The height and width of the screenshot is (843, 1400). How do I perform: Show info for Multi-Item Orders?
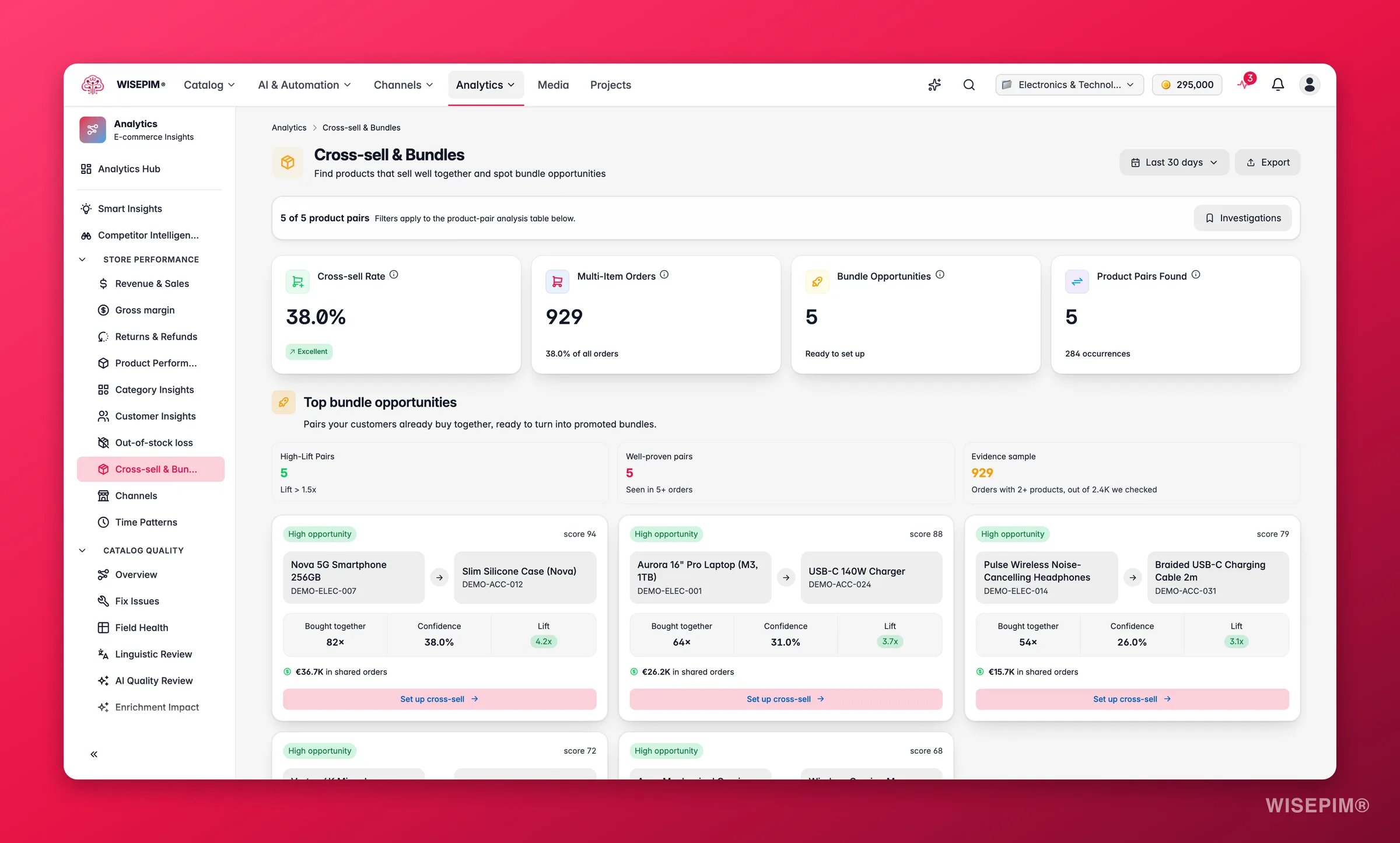click(x=664, y=275)
